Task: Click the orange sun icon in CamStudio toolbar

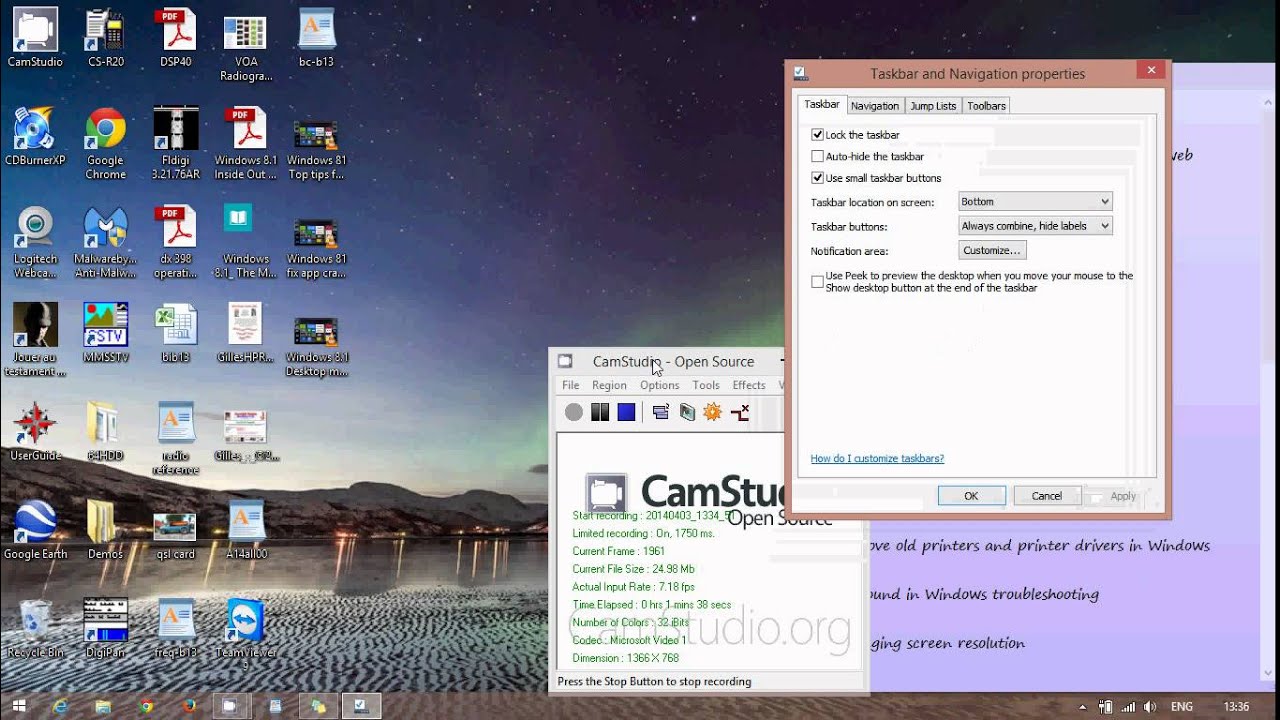Action: click(x=712, y=412)
